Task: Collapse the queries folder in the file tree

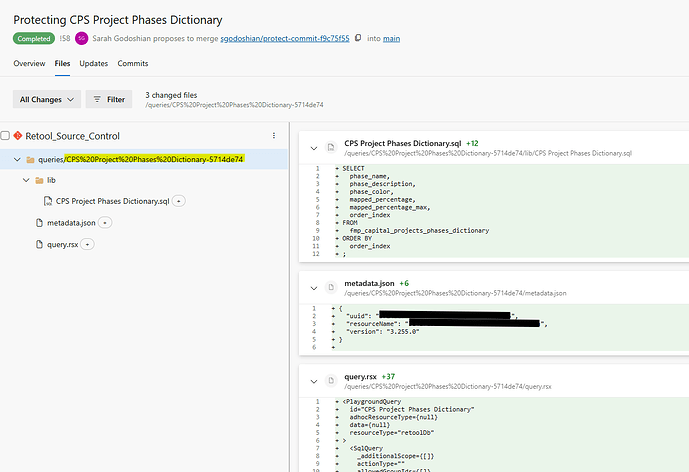Action: click(x=17, y=159)
